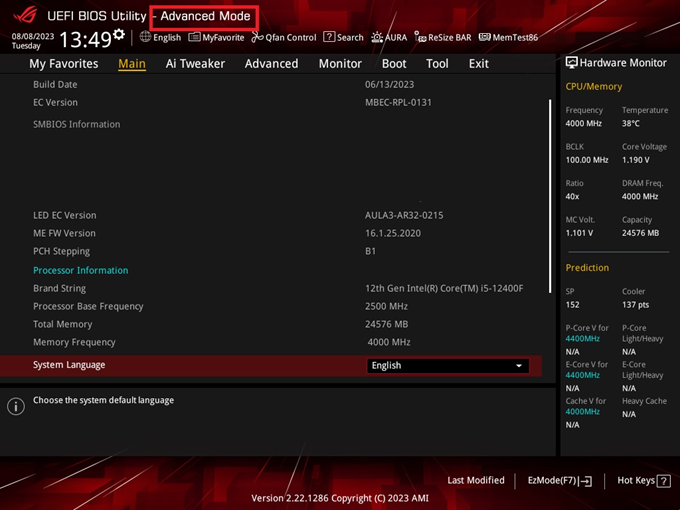Switch to the Boot tab

pos(394,64)
